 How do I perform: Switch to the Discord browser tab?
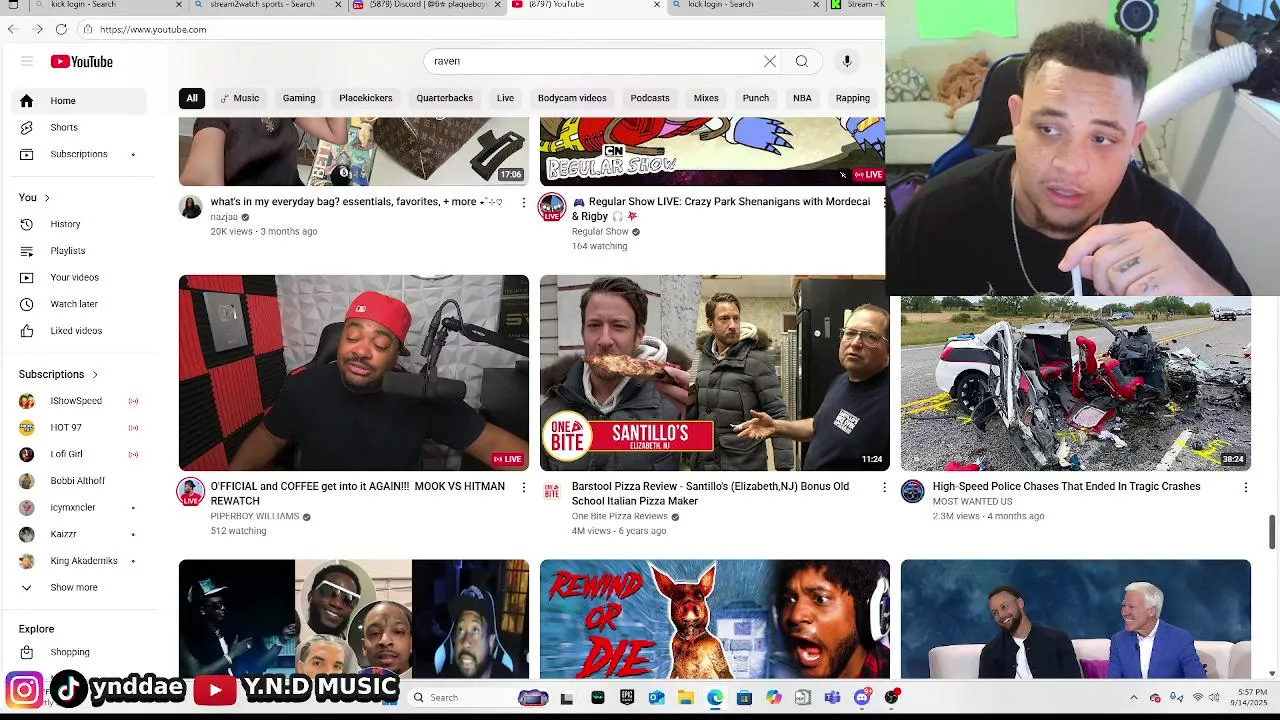tap(428, 5)
